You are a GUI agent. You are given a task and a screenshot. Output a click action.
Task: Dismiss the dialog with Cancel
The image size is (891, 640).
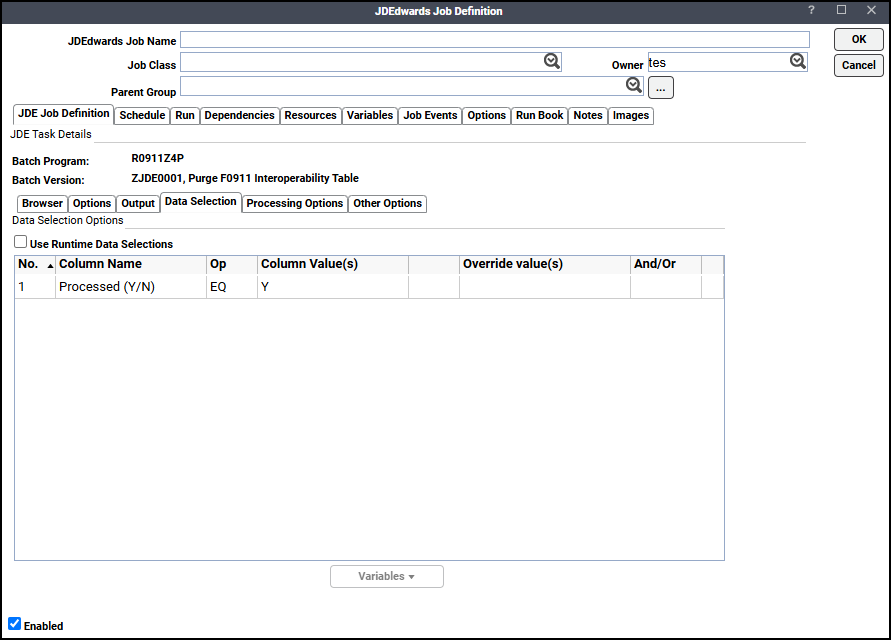pyautogui.click(x=859, y=65)
